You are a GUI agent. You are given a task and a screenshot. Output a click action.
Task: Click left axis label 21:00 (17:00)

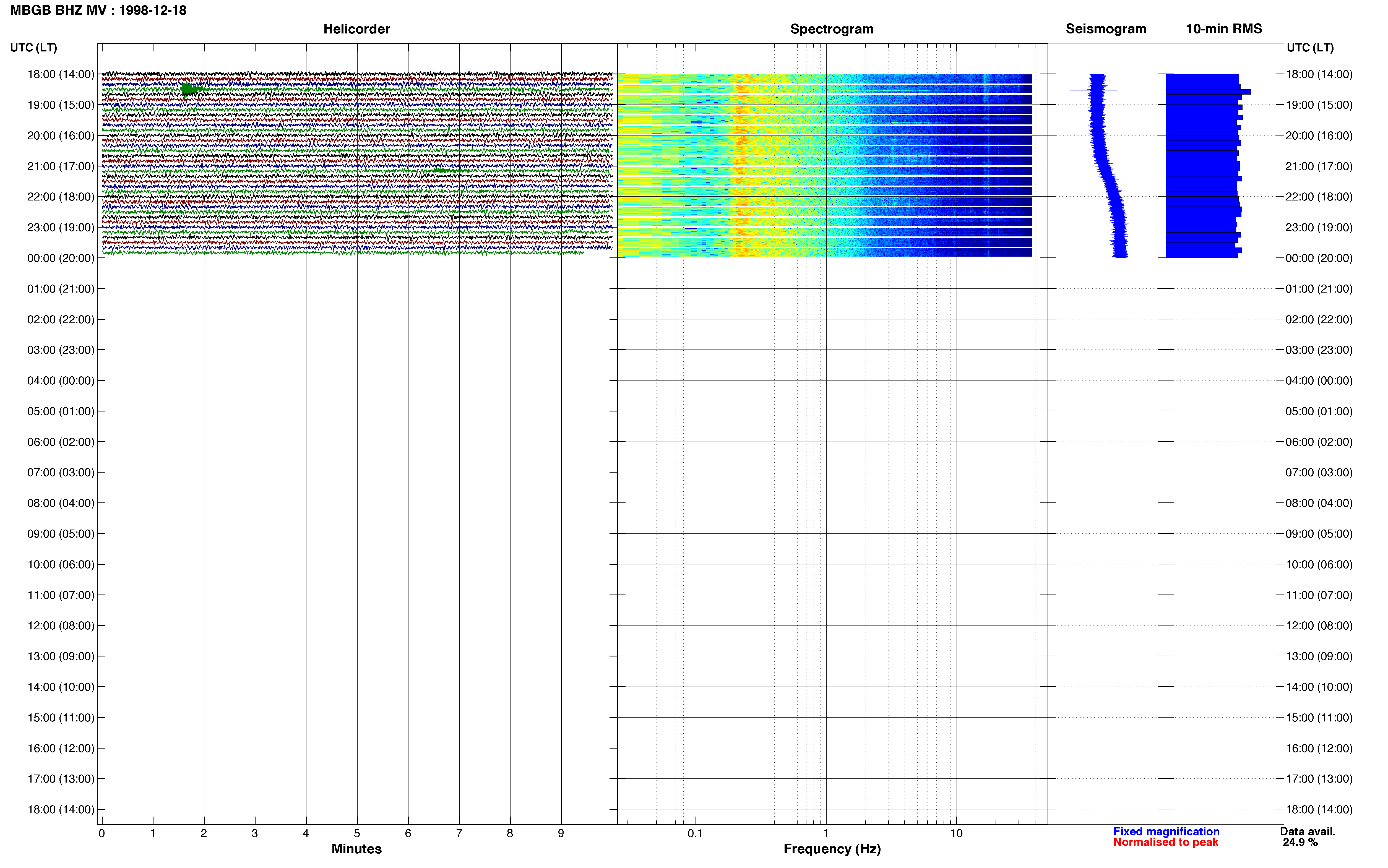click(61, 166)
